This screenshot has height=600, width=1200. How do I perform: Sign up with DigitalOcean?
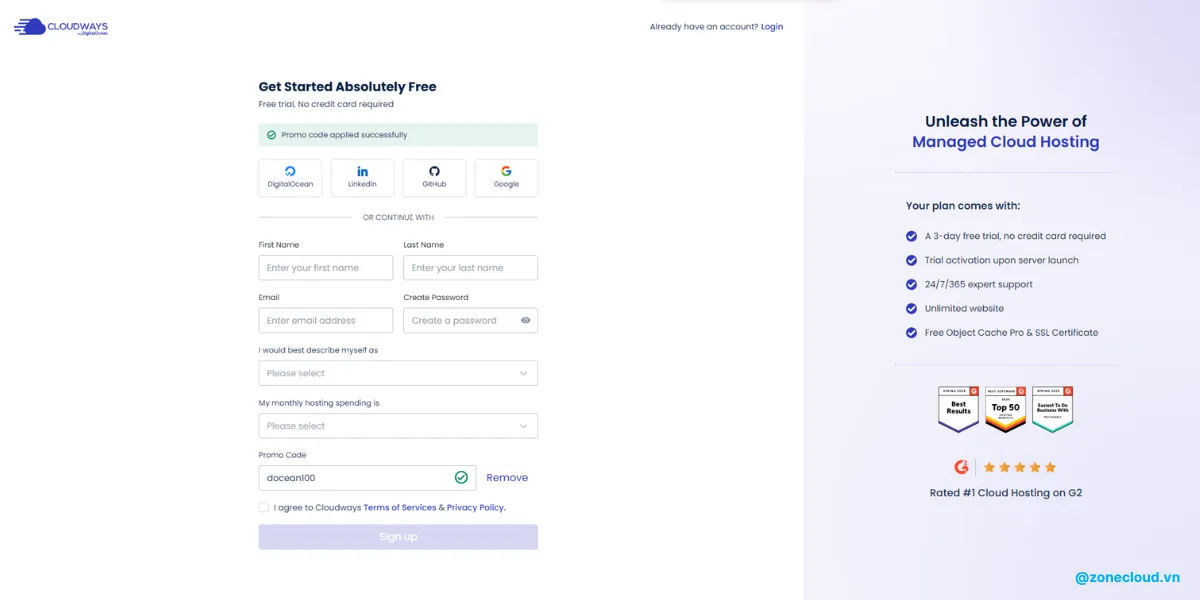coord(290,178)
